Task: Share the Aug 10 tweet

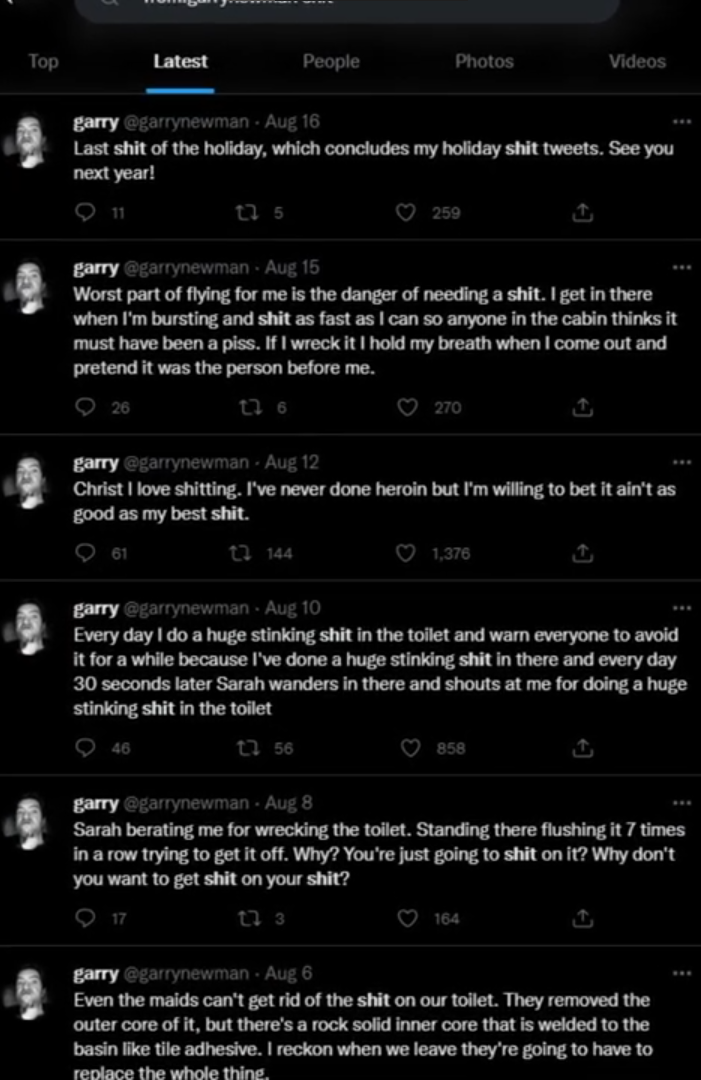Action: 583,748
